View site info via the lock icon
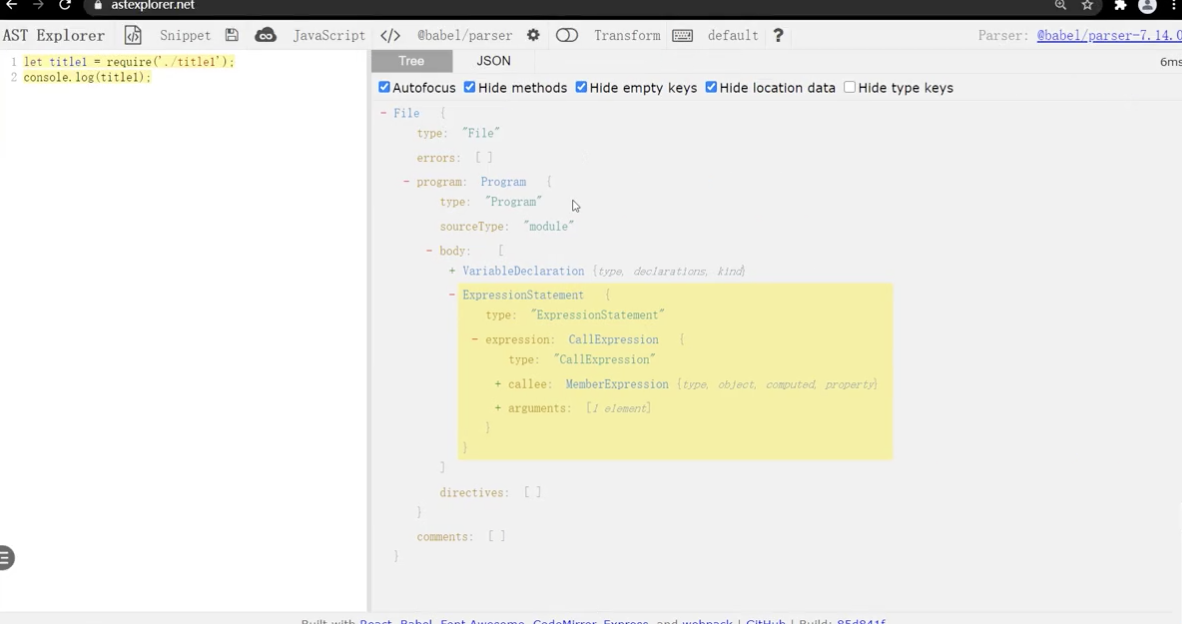1182x624 pixels. [x=98, y=5]
